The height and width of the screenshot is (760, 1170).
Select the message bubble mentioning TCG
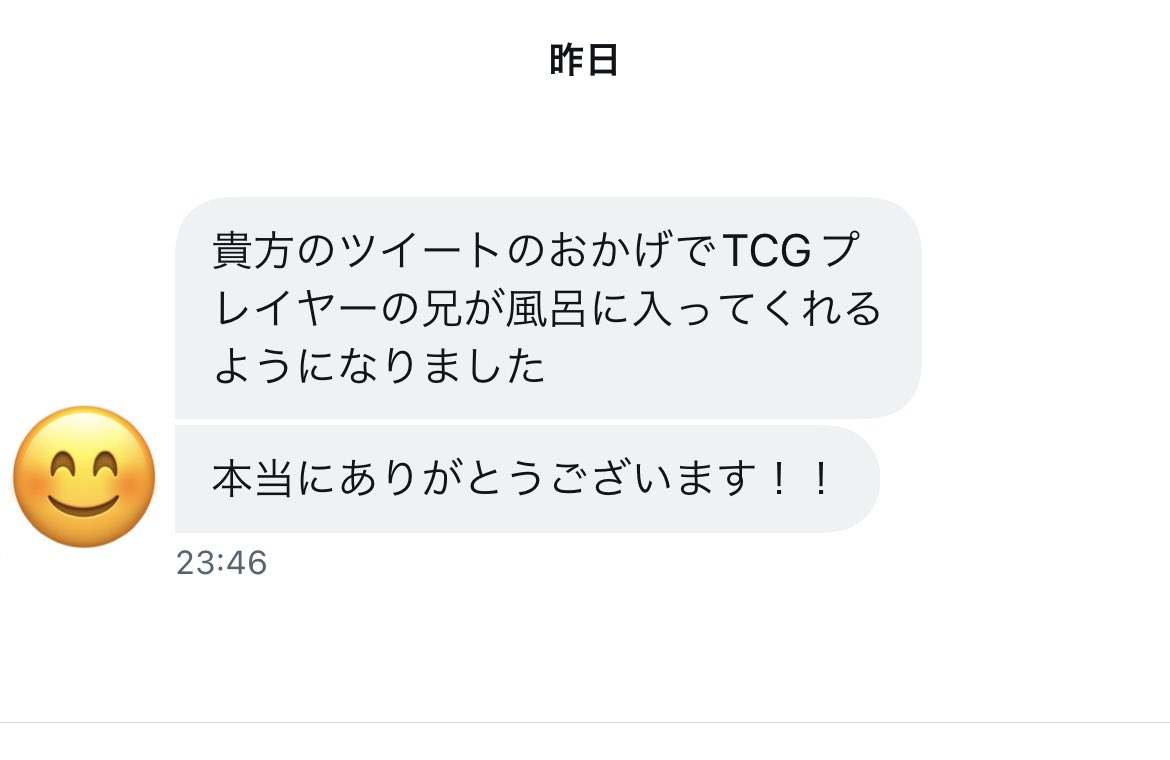pos(548,307)
